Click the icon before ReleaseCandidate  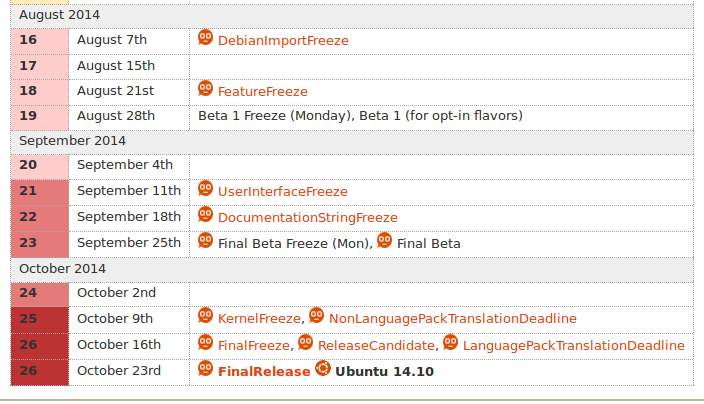click(x=306, y=343)
